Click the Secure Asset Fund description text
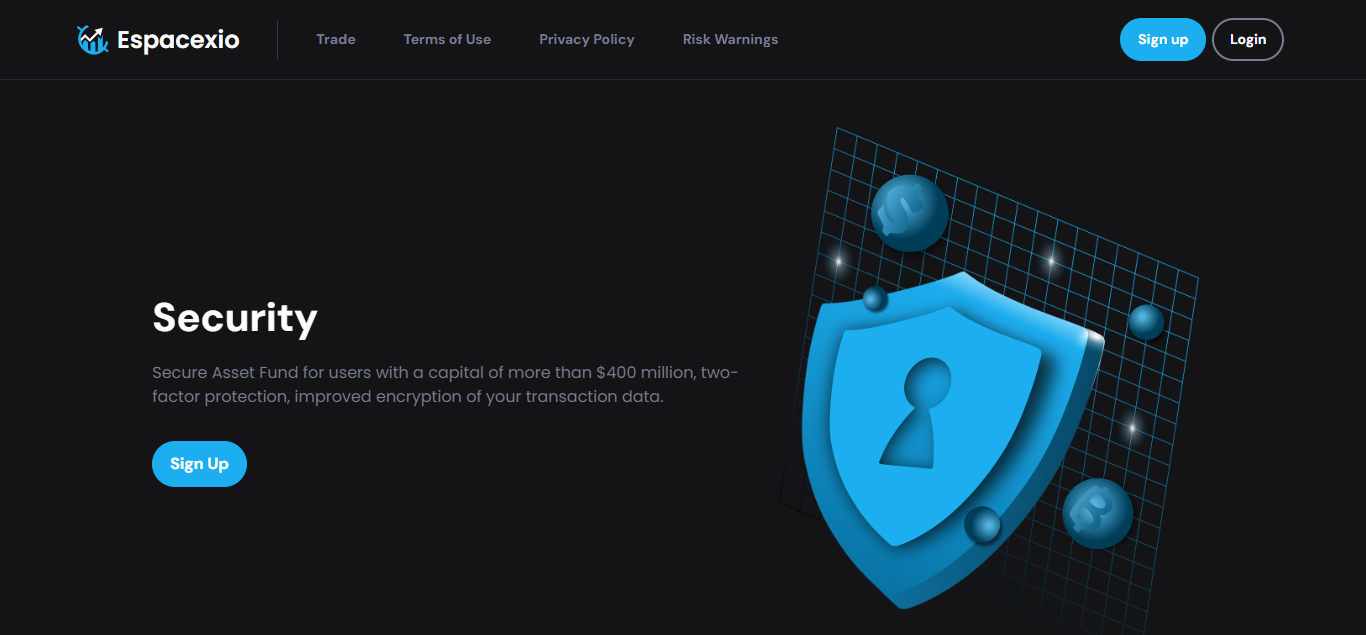Image resolution: width=1366 pixels, height=635 pixels. tap(445, 384)
